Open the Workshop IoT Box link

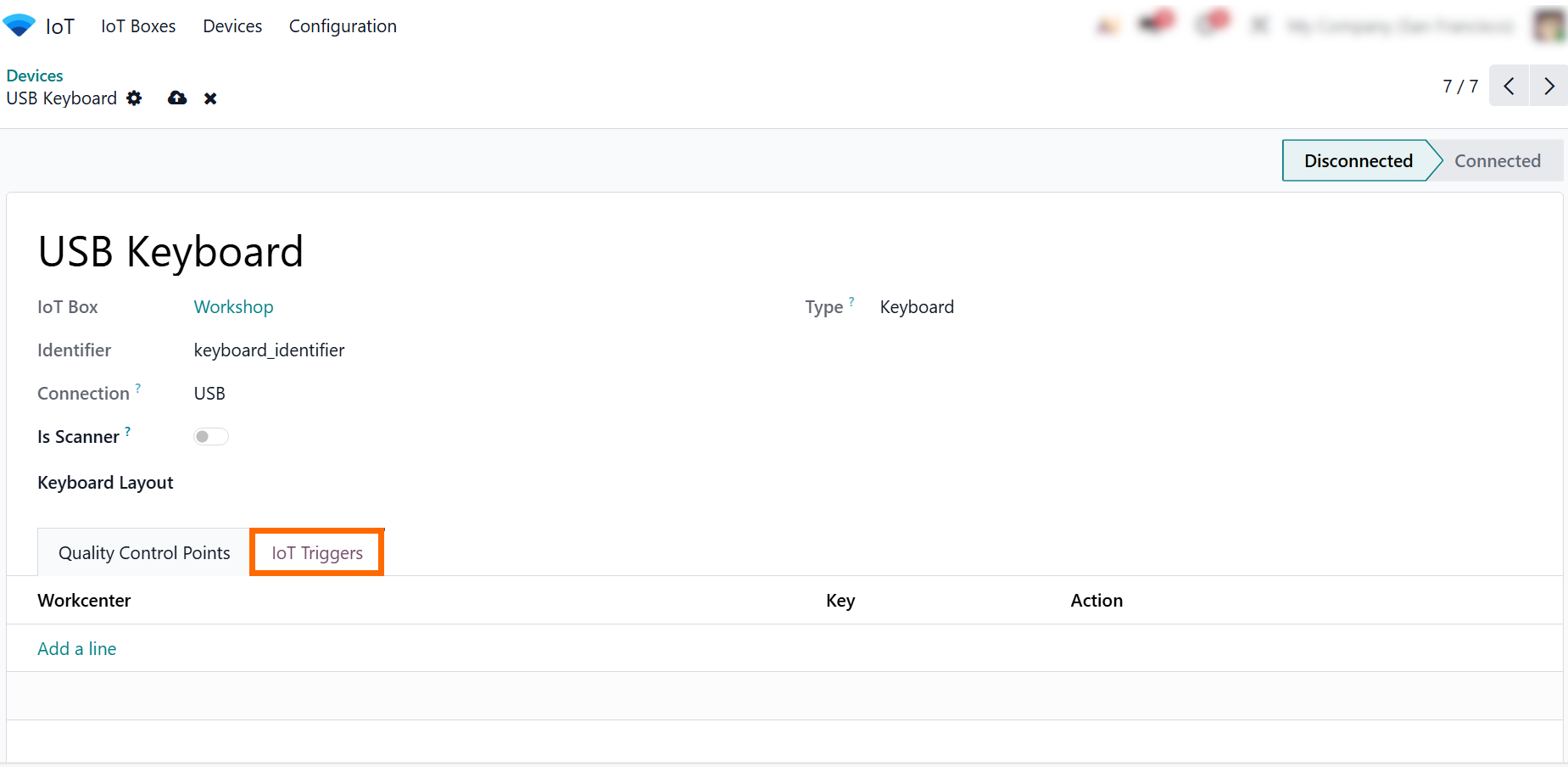pyautogui.click(x=233, y=307)
